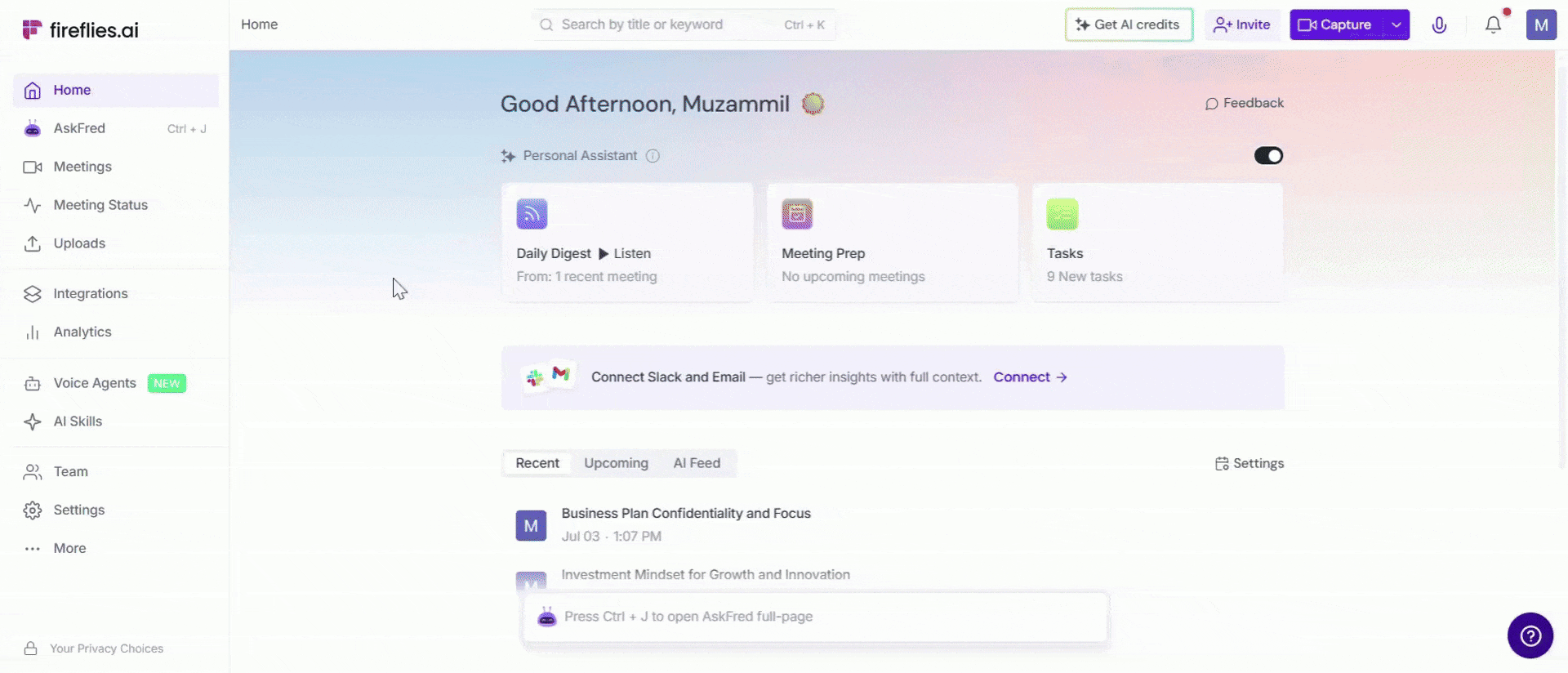
Task: Switch to the Upcoming tab
Action: click(x=616, y=463)
